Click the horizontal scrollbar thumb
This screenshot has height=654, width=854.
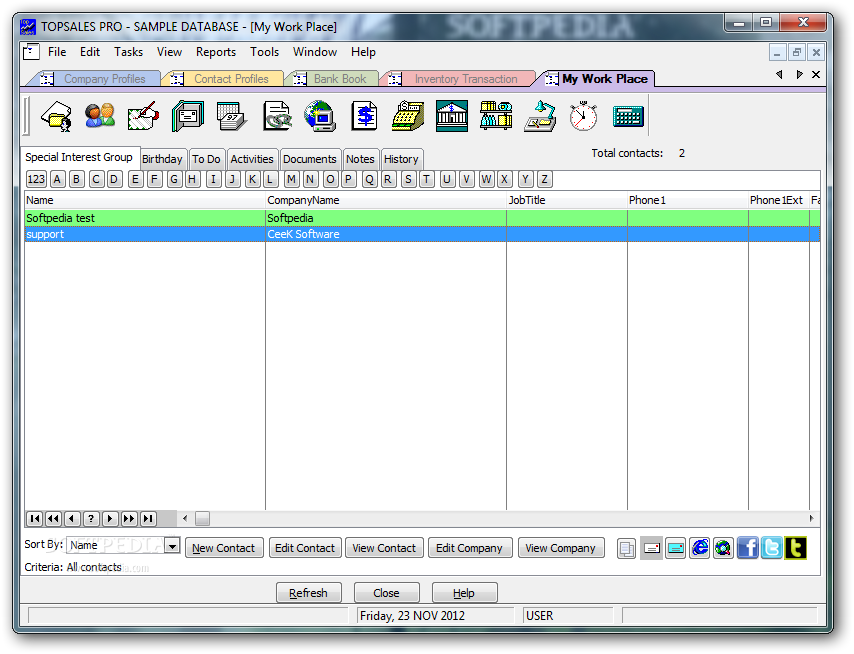(x=203, y=518)
